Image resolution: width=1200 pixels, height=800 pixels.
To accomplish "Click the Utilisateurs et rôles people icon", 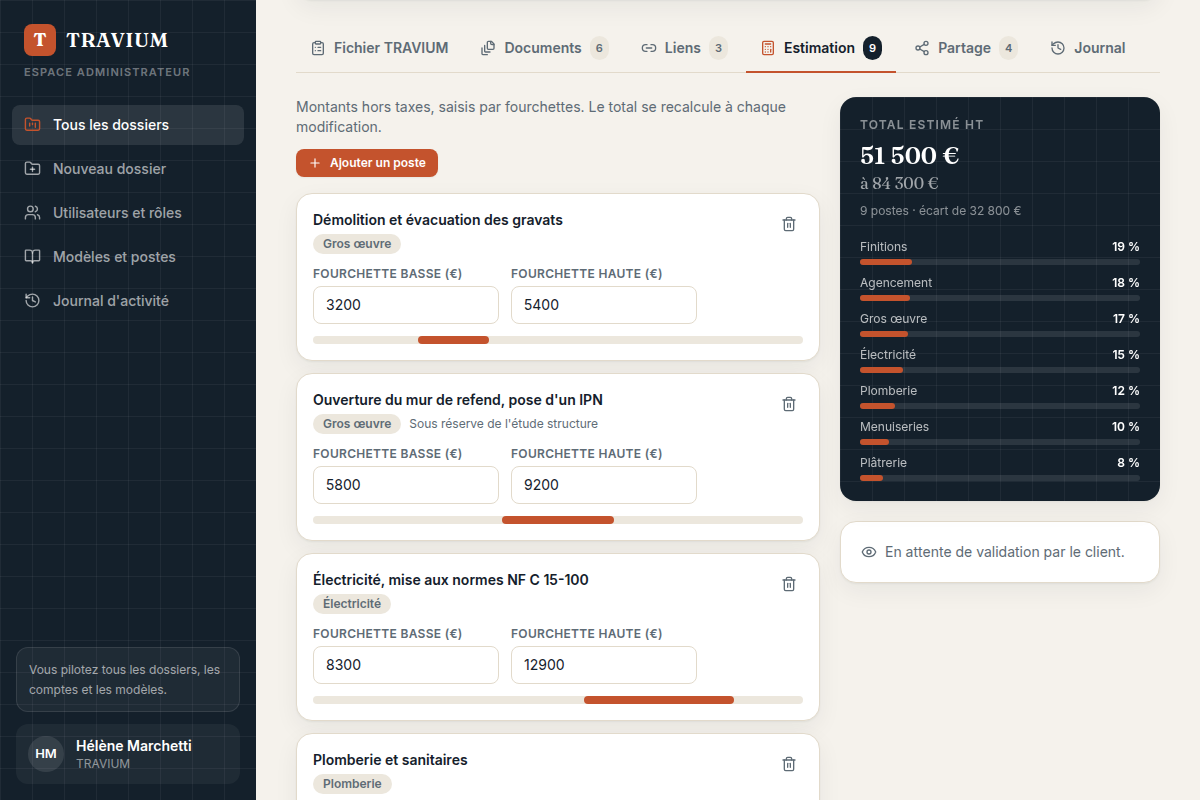I will point(33,213).
